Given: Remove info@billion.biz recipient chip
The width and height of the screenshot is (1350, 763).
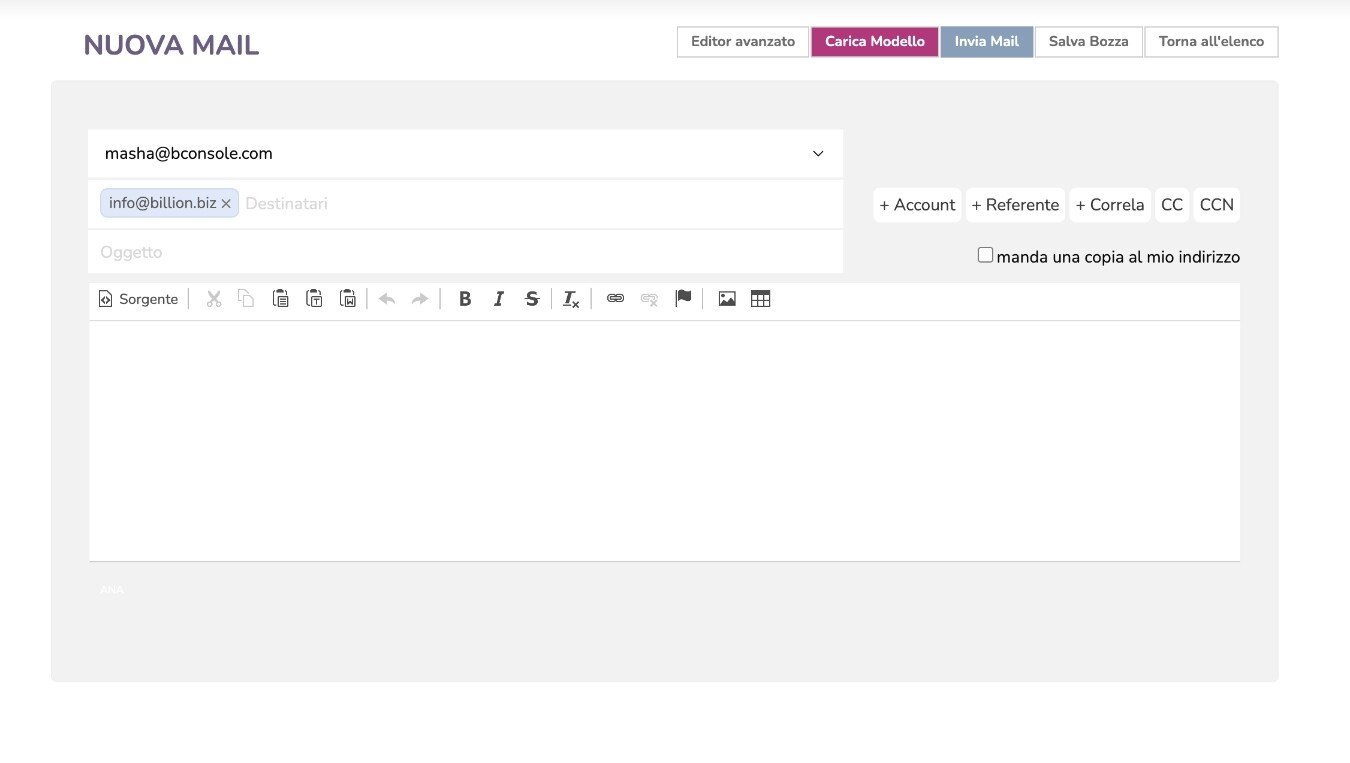Looking at the screenshot, I should pyautogui.click(x=226, y=204).
